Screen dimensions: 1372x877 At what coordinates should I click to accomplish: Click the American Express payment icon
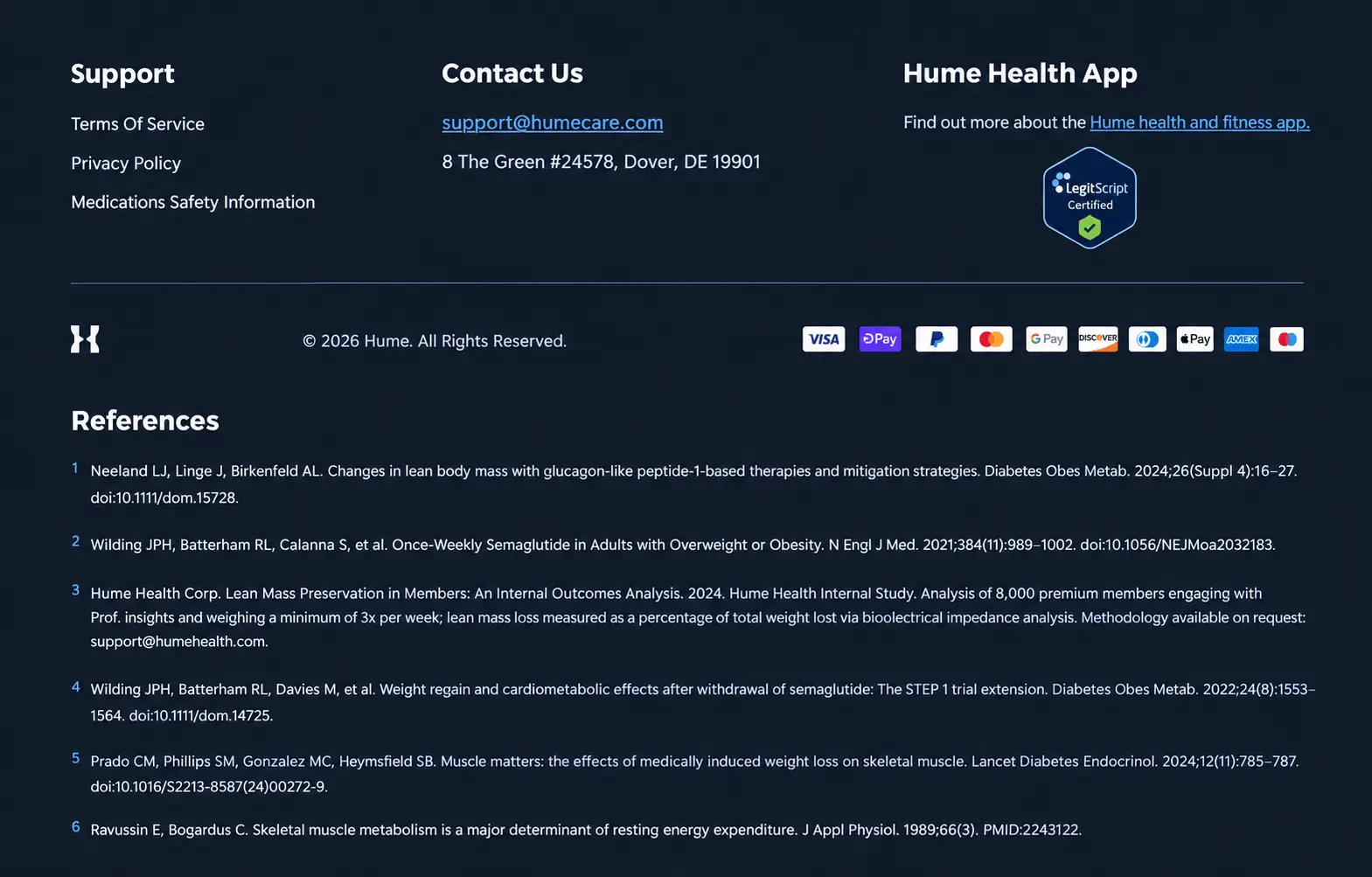point(1242,339)
